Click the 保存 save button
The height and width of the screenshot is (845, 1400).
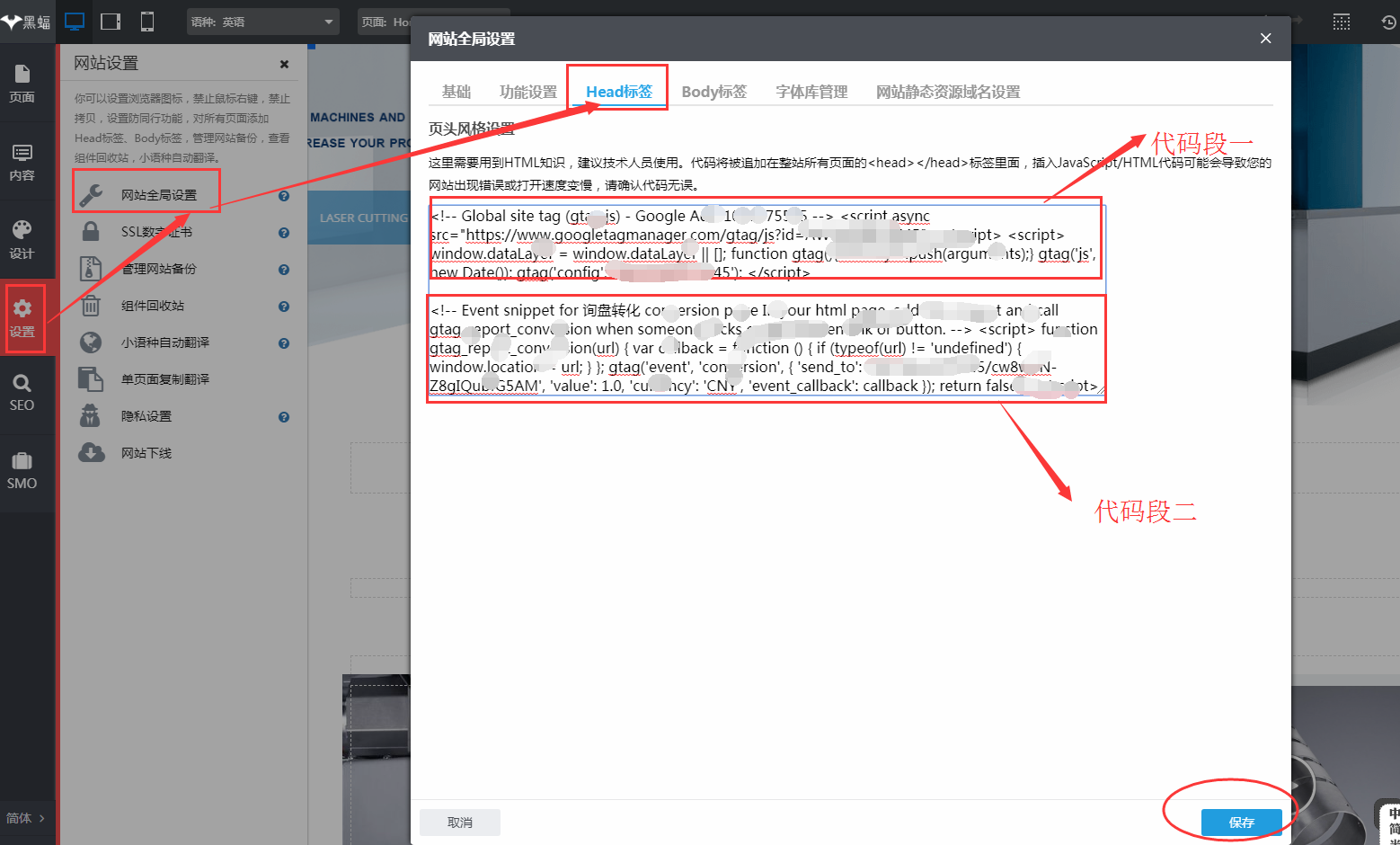point(1241,823)
